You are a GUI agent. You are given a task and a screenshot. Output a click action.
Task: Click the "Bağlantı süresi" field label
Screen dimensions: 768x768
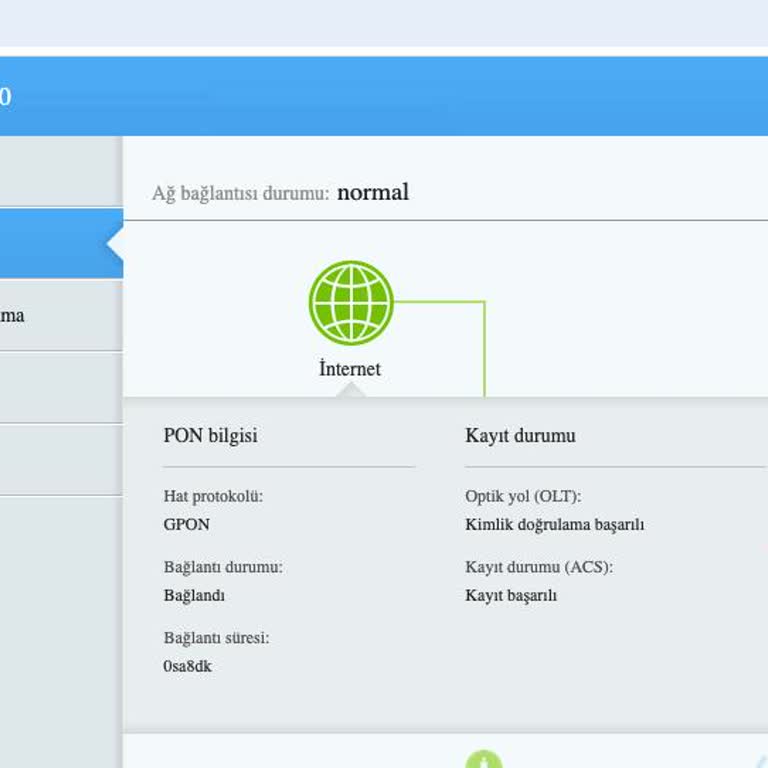pyautogui.click(x=216, y=638)
